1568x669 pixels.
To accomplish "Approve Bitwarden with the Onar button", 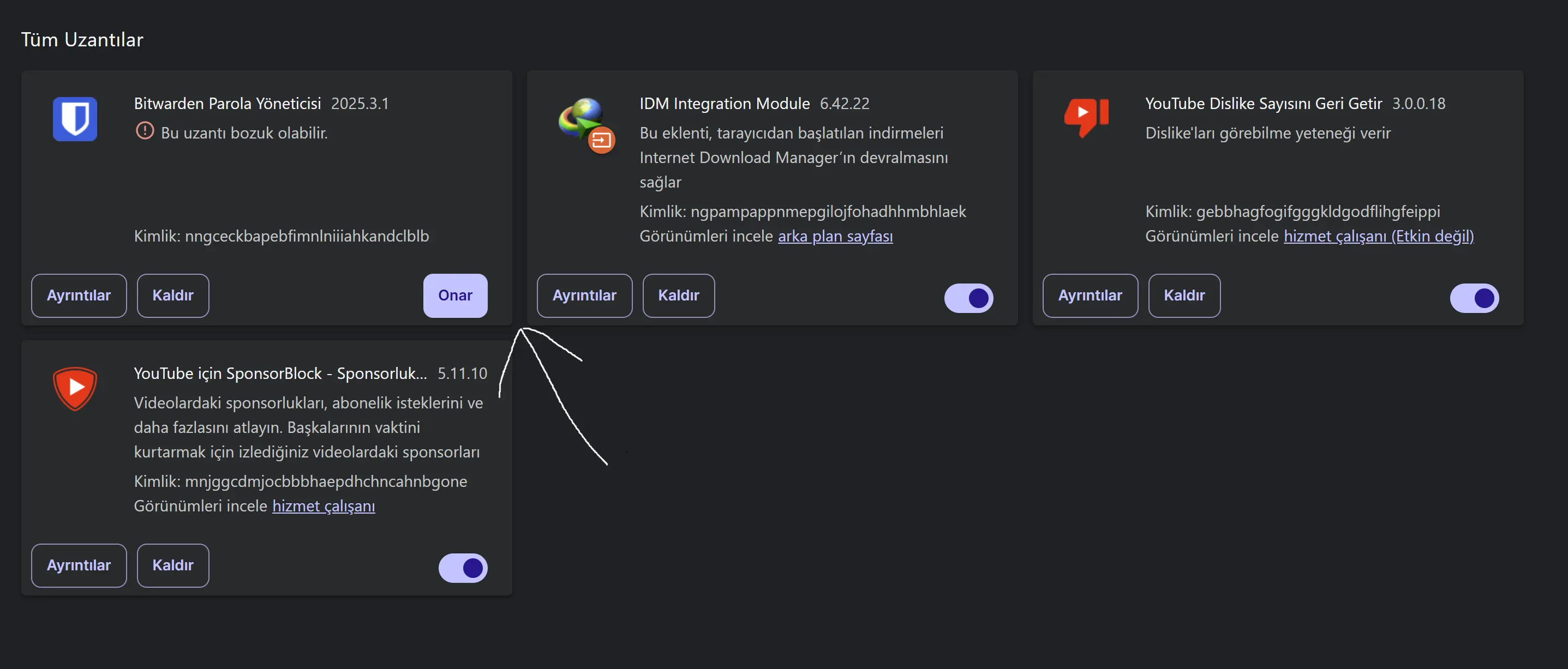I will tap(456, 296).
